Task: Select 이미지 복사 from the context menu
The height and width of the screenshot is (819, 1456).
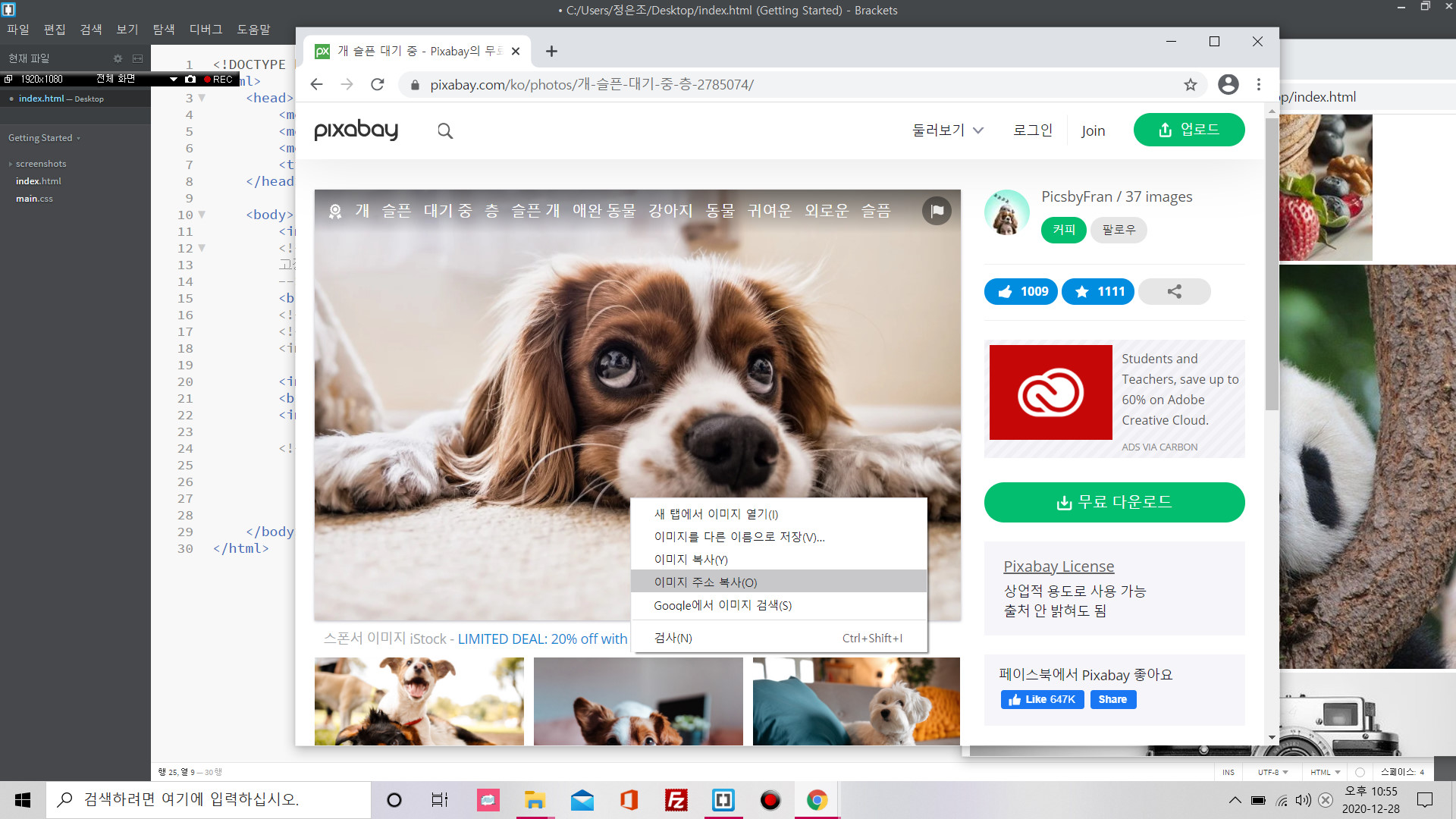Action: point(779,560)
